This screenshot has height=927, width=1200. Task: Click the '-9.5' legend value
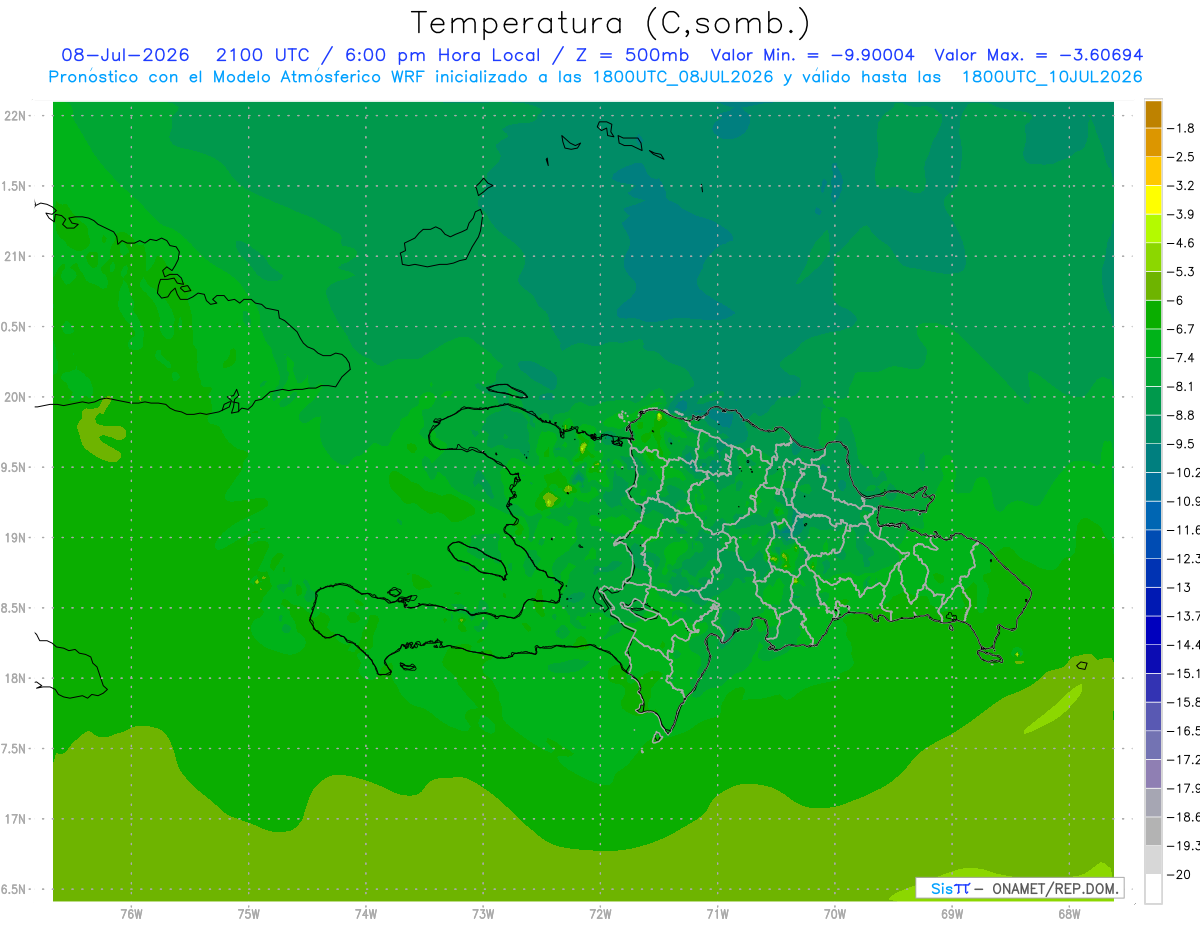pyautogui.click(x=1181, y=444)
